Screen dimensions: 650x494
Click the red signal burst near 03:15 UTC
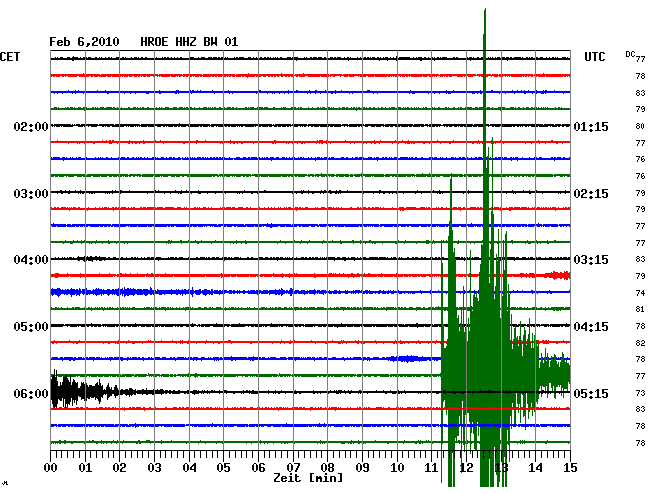pyautogui.click(x=558, y=275)
